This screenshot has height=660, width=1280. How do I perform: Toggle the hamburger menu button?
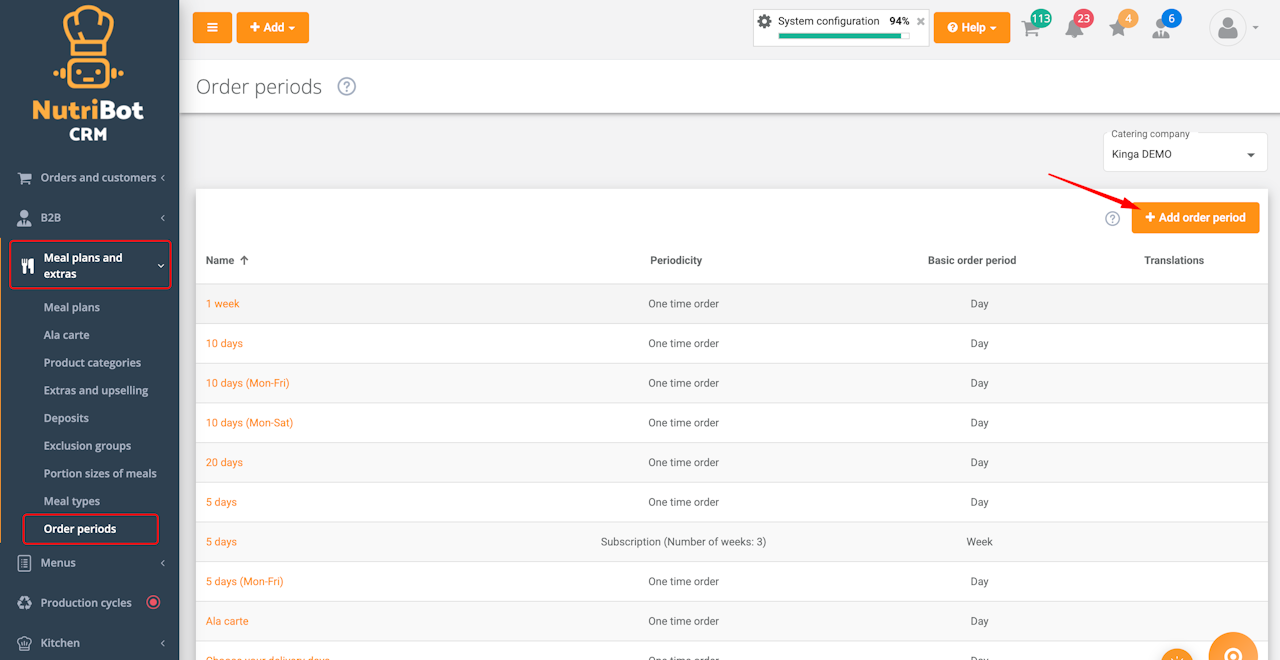(x=212, y=28)
